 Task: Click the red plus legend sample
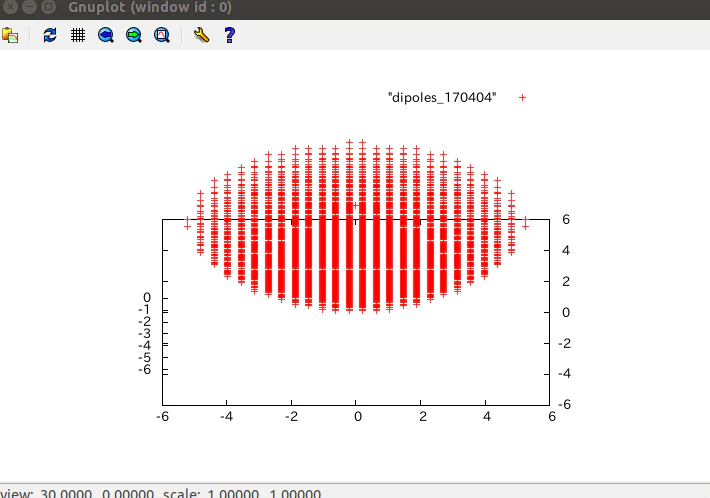point(523,97)
